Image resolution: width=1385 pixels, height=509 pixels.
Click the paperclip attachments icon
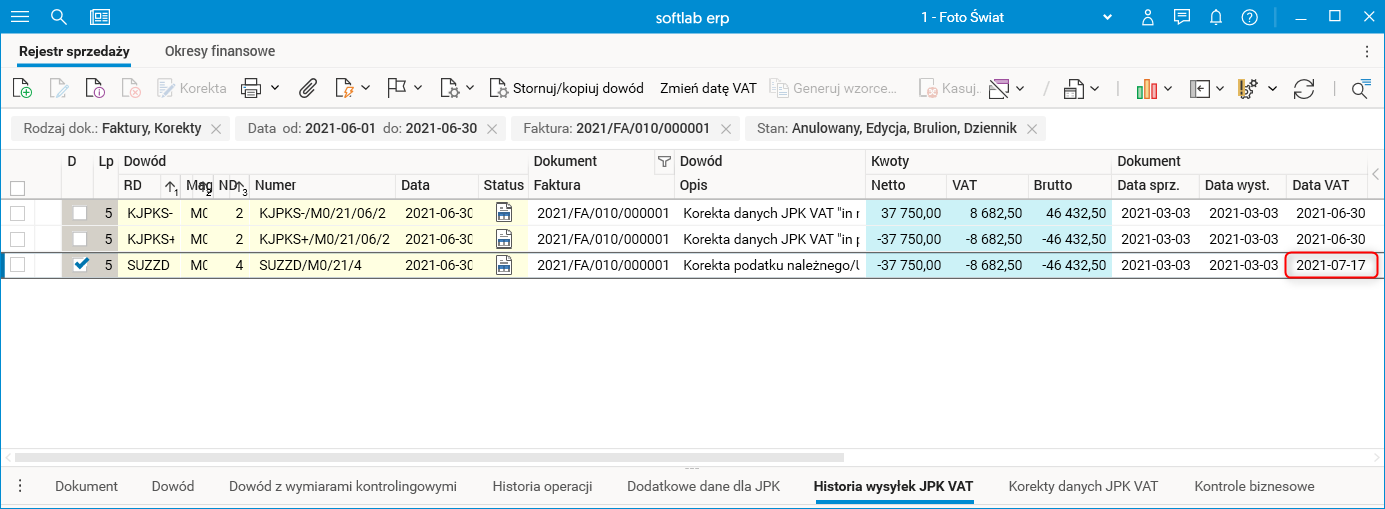[x=308, y=88]
